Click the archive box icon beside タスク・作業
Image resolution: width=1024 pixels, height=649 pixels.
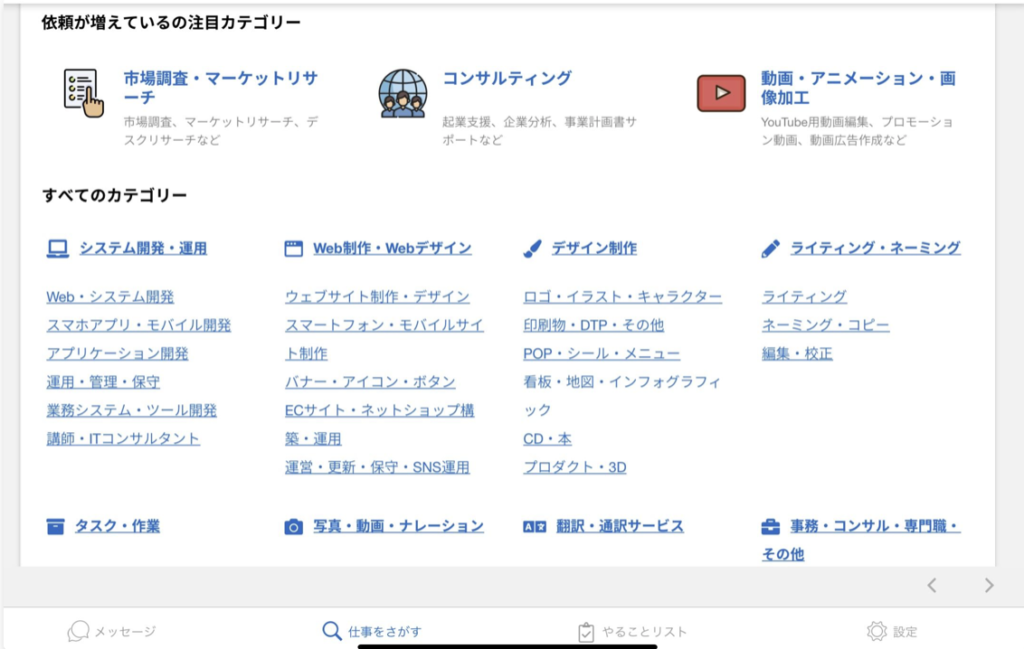[56, 527]
